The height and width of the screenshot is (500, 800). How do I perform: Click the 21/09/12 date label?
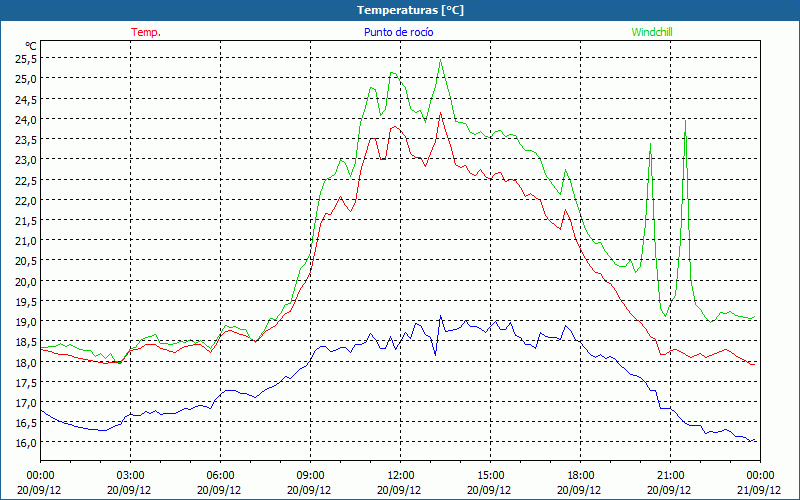(759, 490)
